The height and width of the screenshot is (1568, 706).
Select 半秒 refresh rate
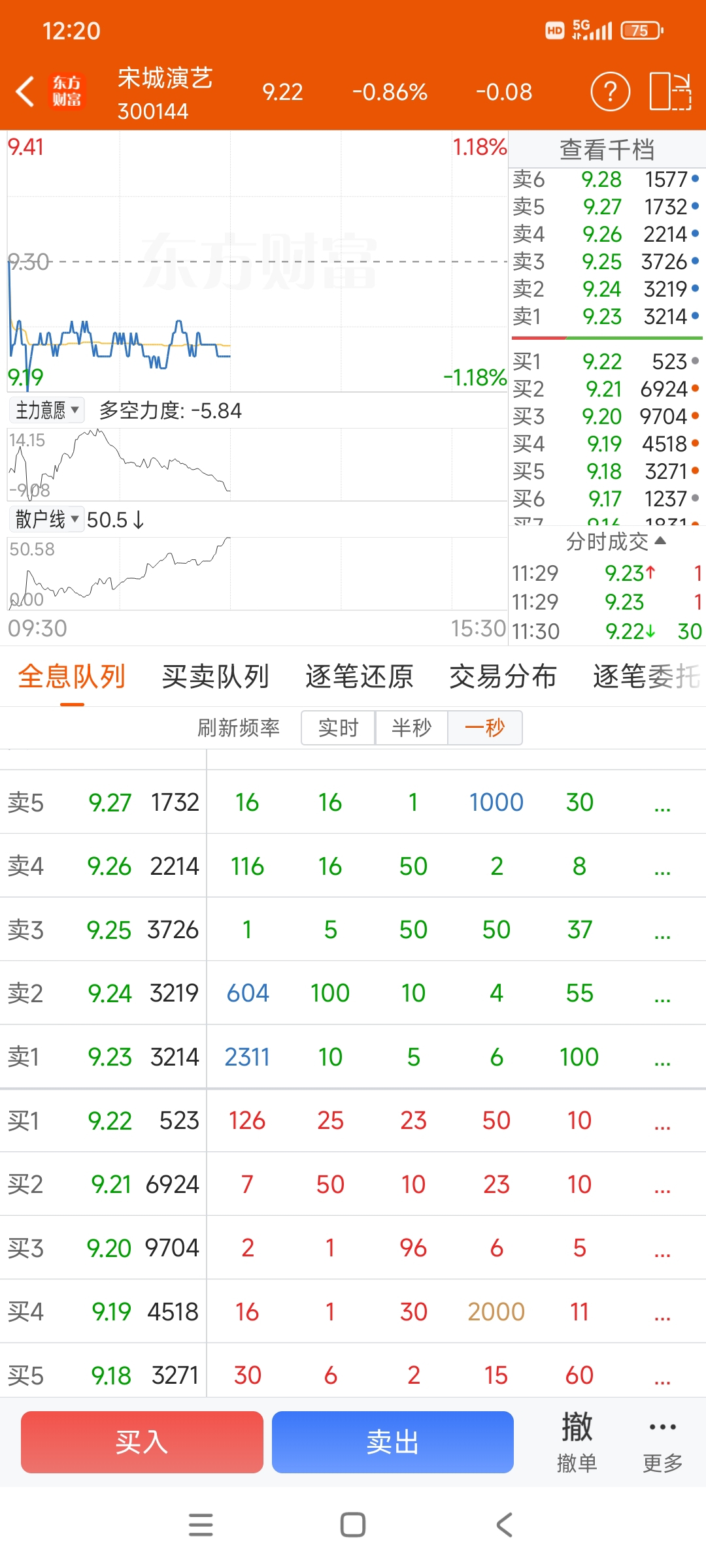click(x=411, y=727)
